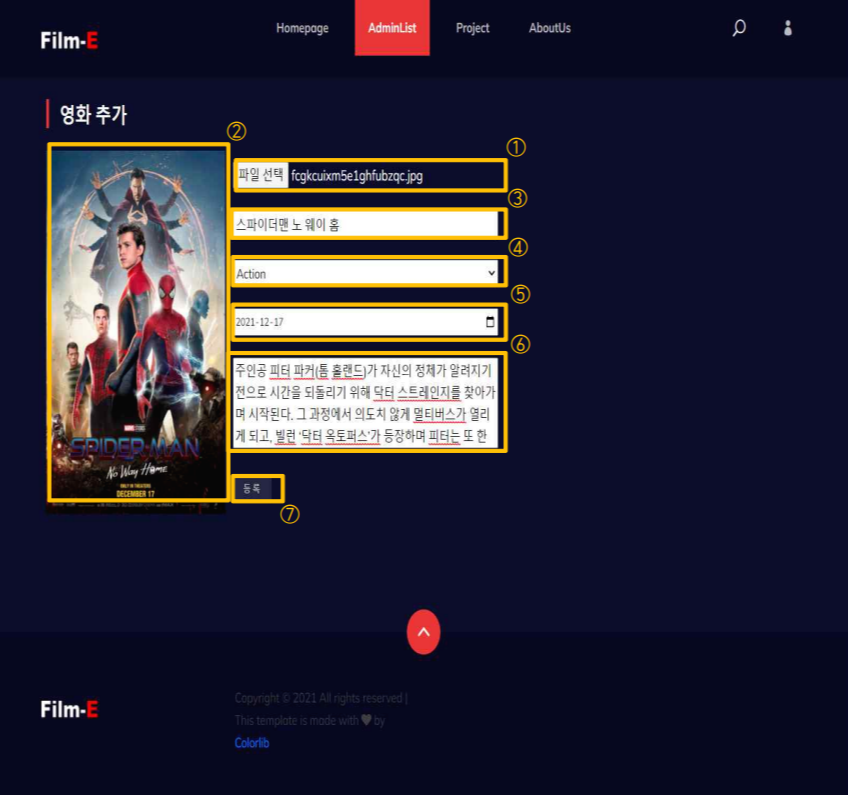Screen dimensions: 848x795
Task: Open the date picker calendar icon
Action: pos(490,322)
